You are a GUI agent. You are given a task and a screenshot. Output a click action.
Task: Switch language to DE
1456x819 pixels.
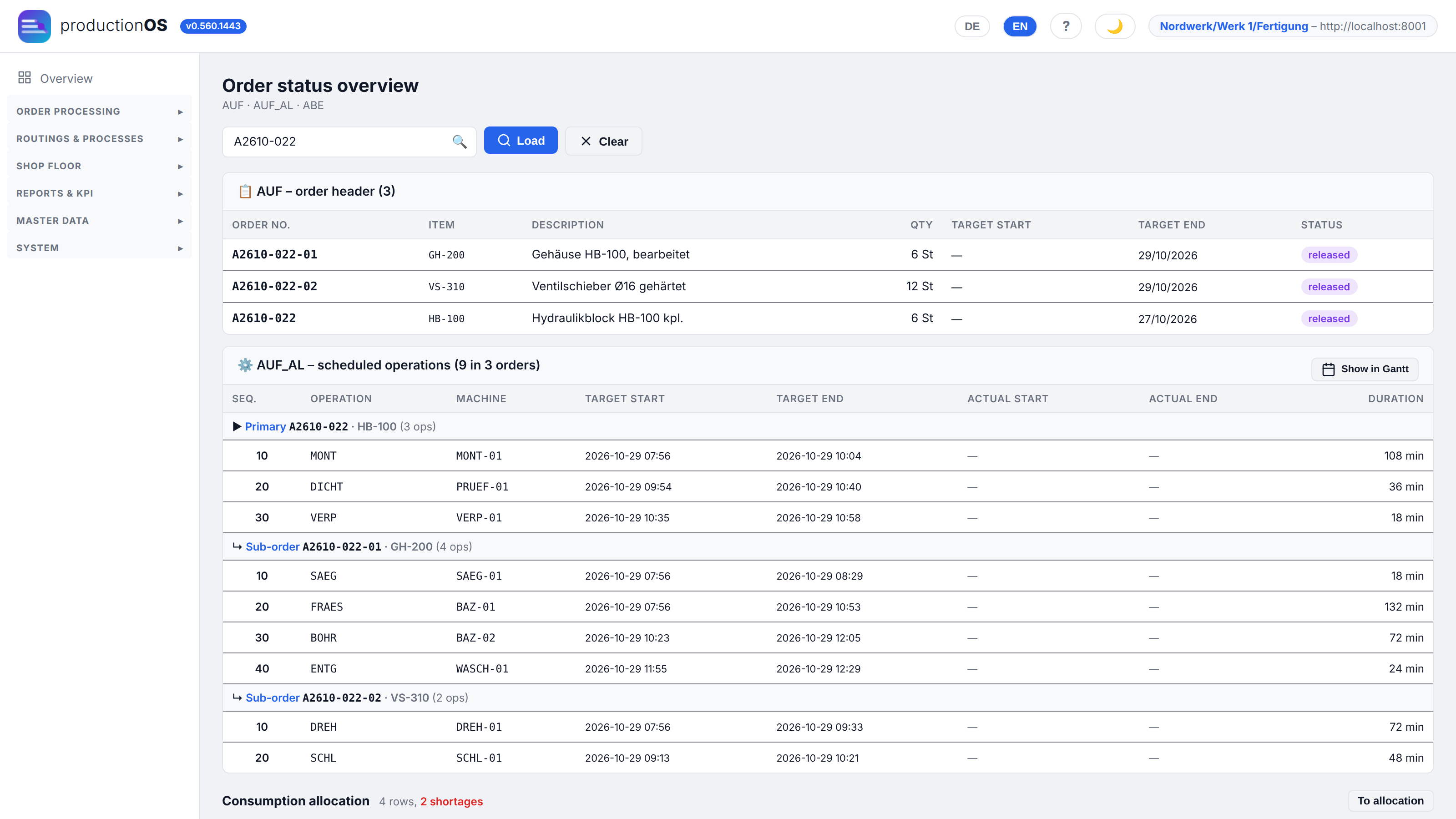(x=971, y=26)
